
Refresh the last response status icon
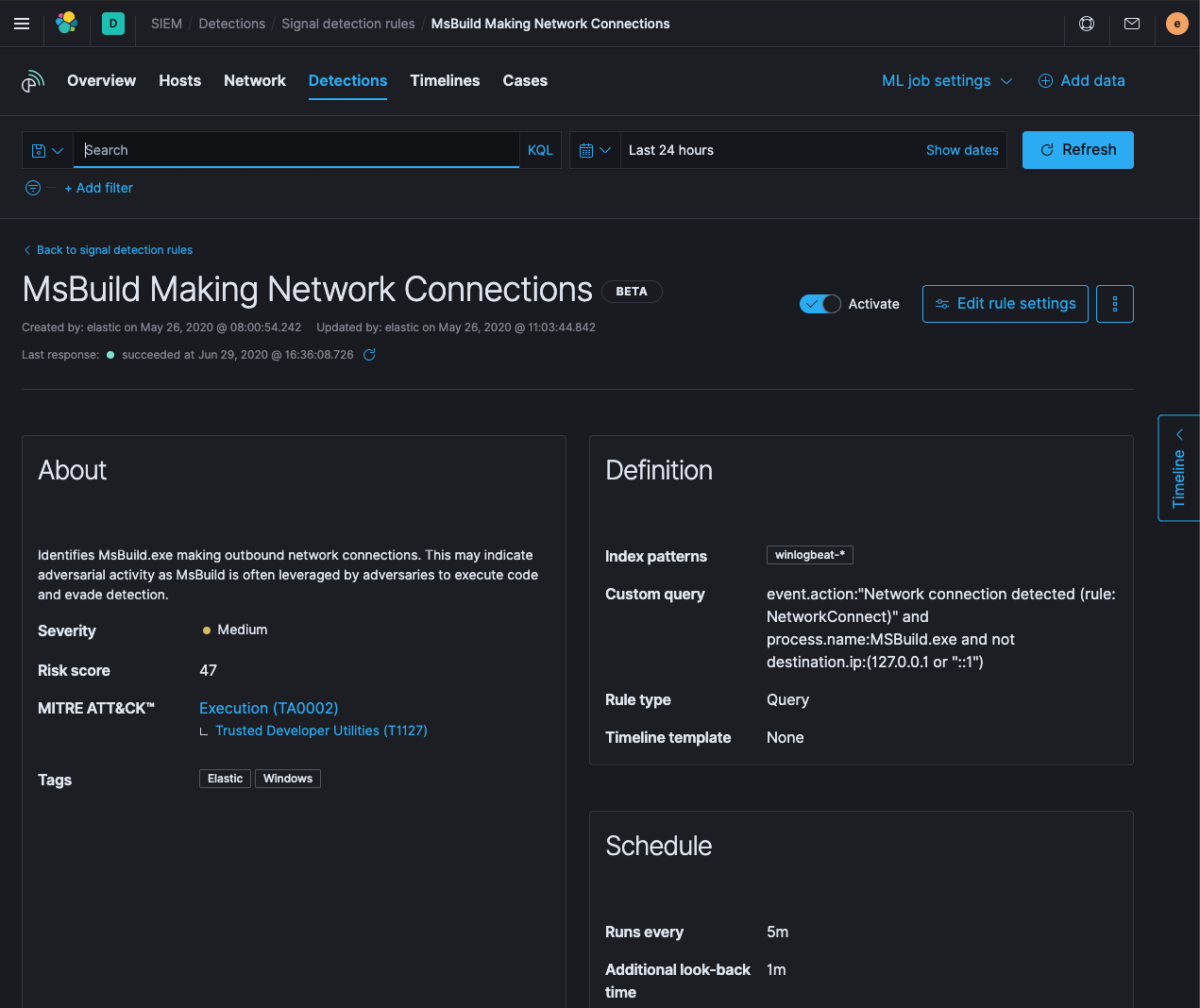pyautogui.click(x=370, y=355)
